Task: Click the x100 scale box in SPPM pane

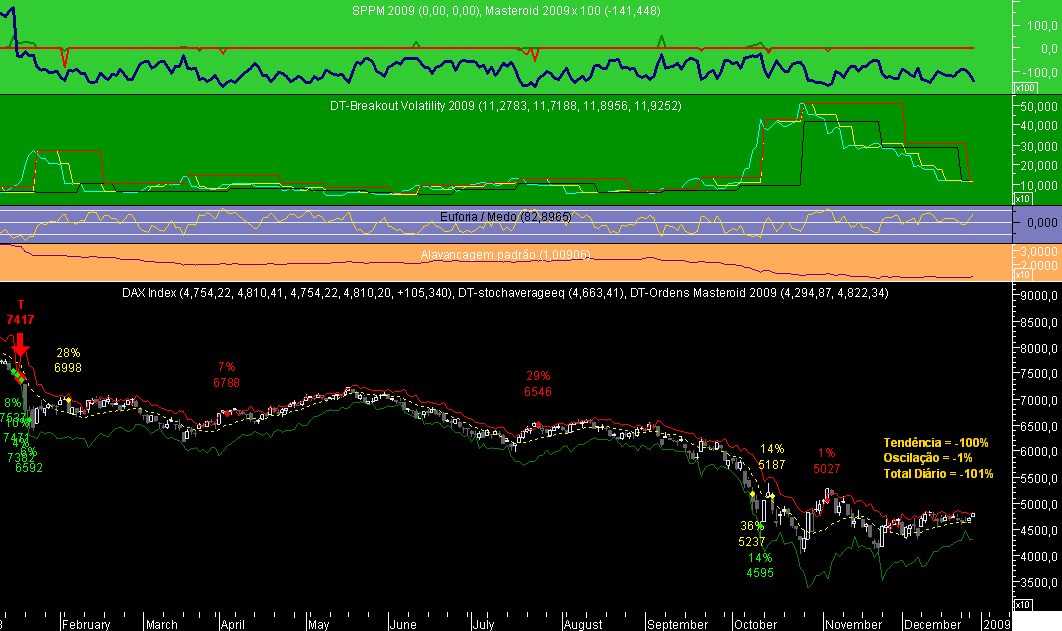Action: [x=1024, y=88]
